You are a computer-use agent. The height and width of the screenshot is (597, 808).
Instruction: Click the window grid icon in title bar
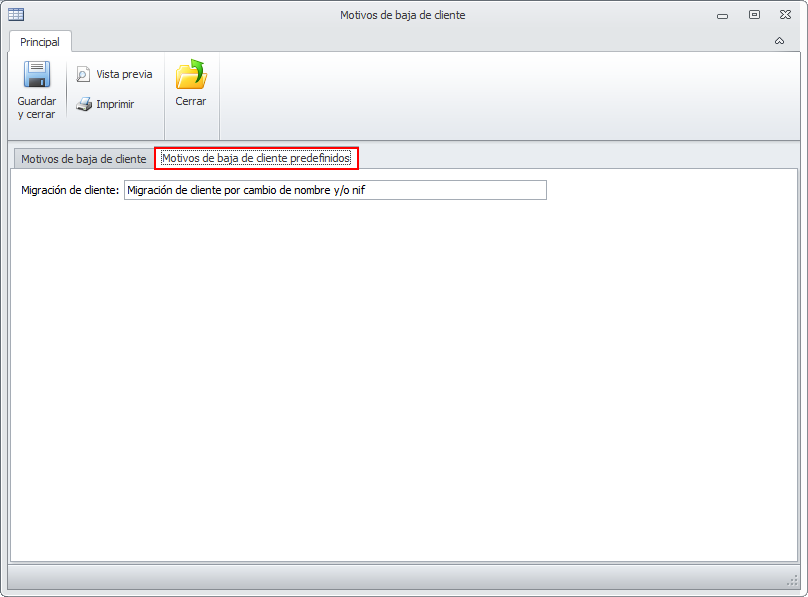[x=16, y=14]
